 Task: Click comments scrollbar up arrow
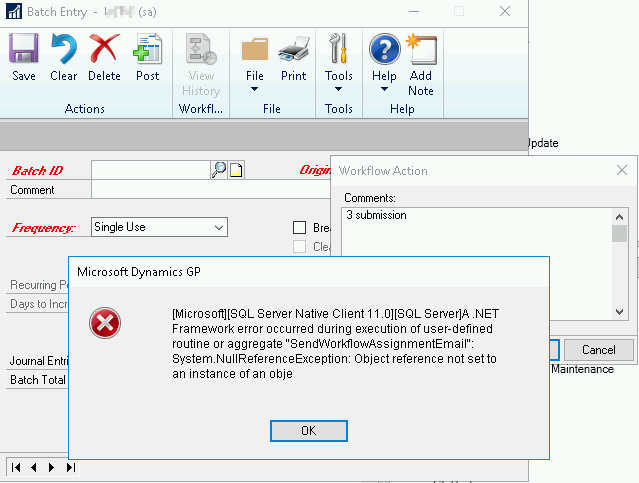coord(619,217)
